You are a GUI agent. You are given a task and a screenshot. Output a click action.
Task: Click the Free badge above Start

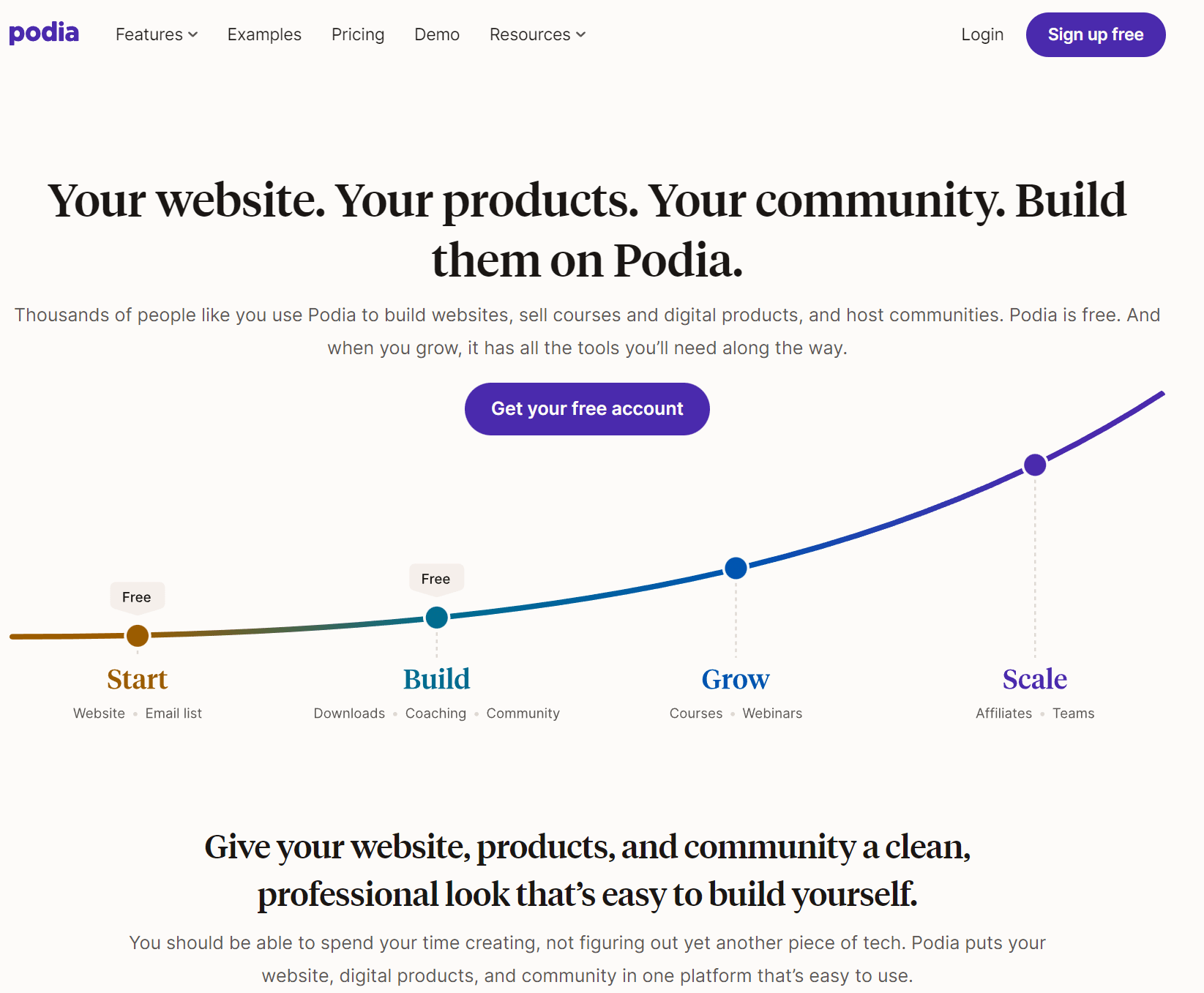137,597
